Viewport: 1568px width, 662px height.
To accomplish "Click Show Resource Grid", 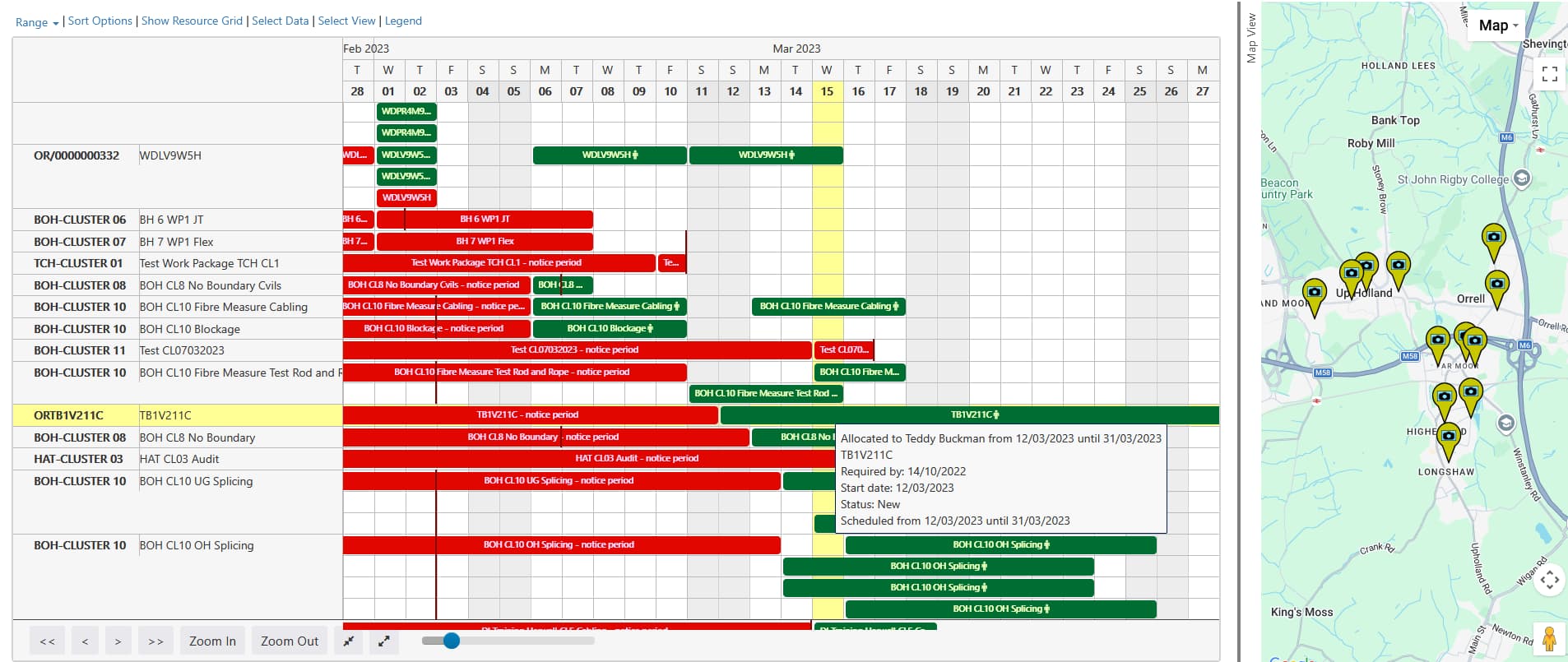I will click(192, 21).
